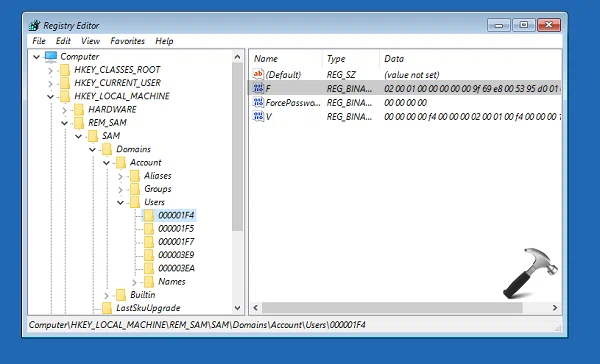Click the HKEY_LOCAL_MACHINE folder icon

pos(65,96)
